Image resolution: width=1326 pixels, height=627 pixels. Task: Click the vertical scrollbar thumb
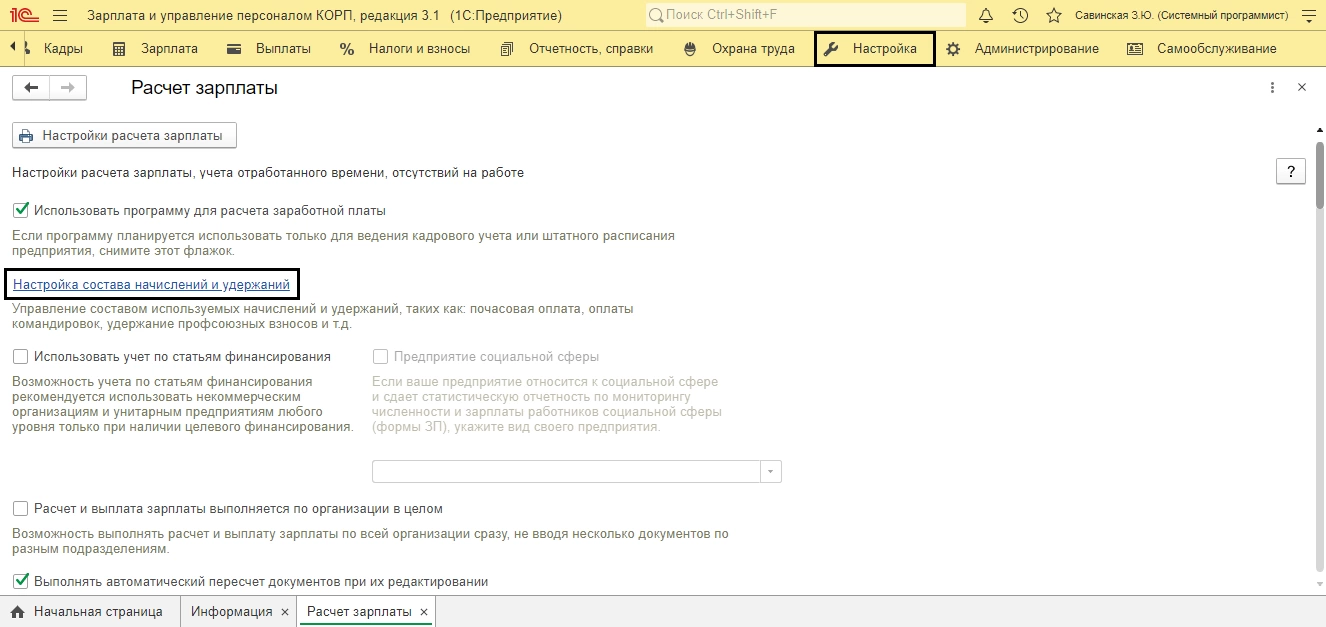(x=1319, y=174)
